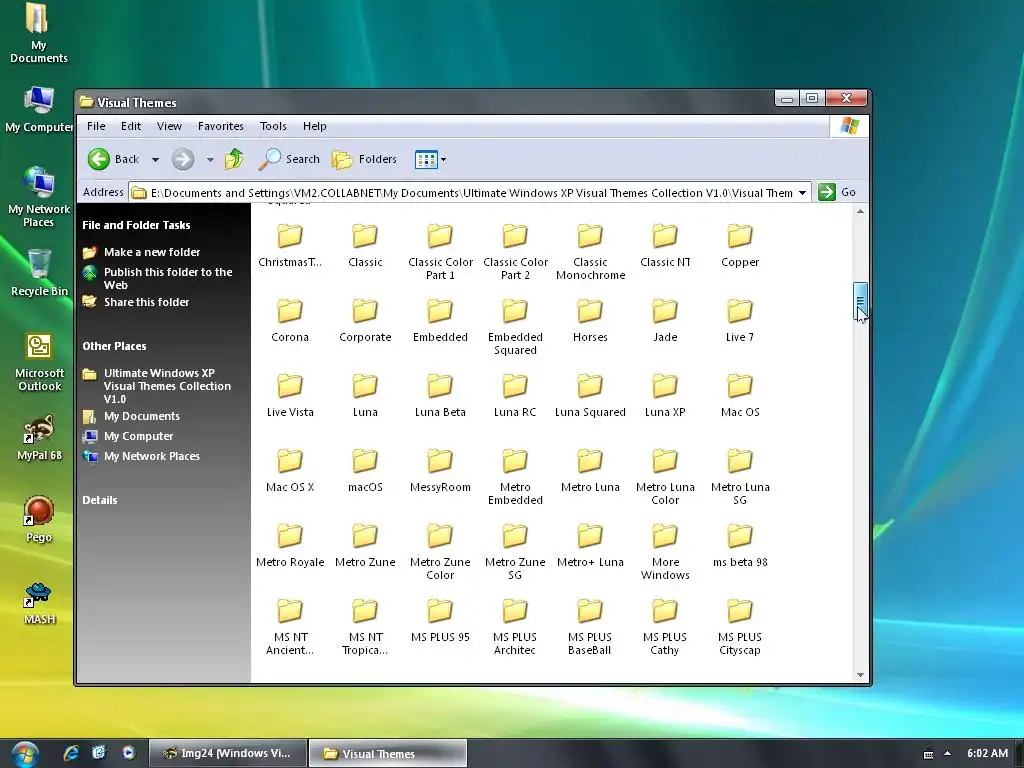The width and height of the screenshot is (1024, 768).
Task: Click the Up folder toolbar icon
Action: [x=234, y=159]
